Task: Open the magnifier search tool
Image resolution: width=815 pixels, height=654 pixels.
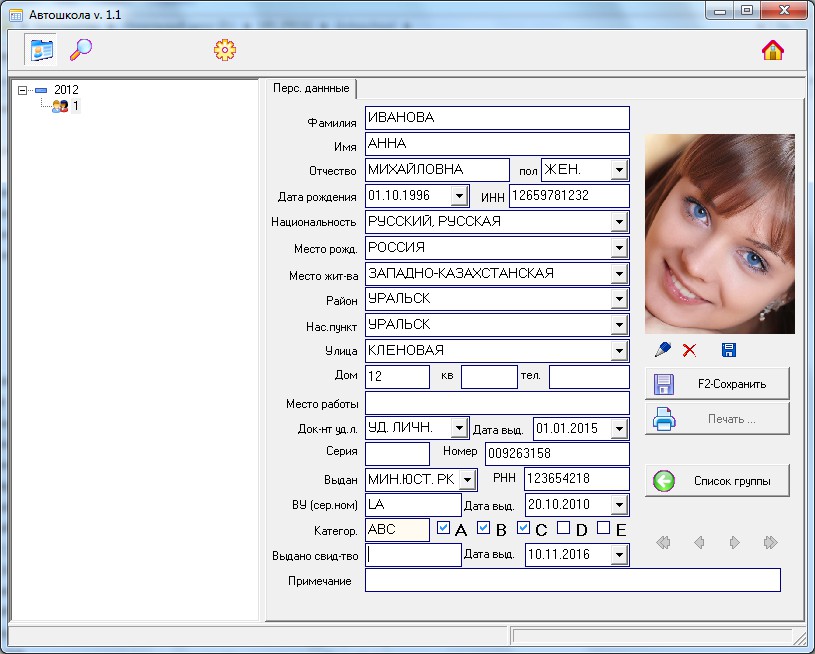Action: 80,50
